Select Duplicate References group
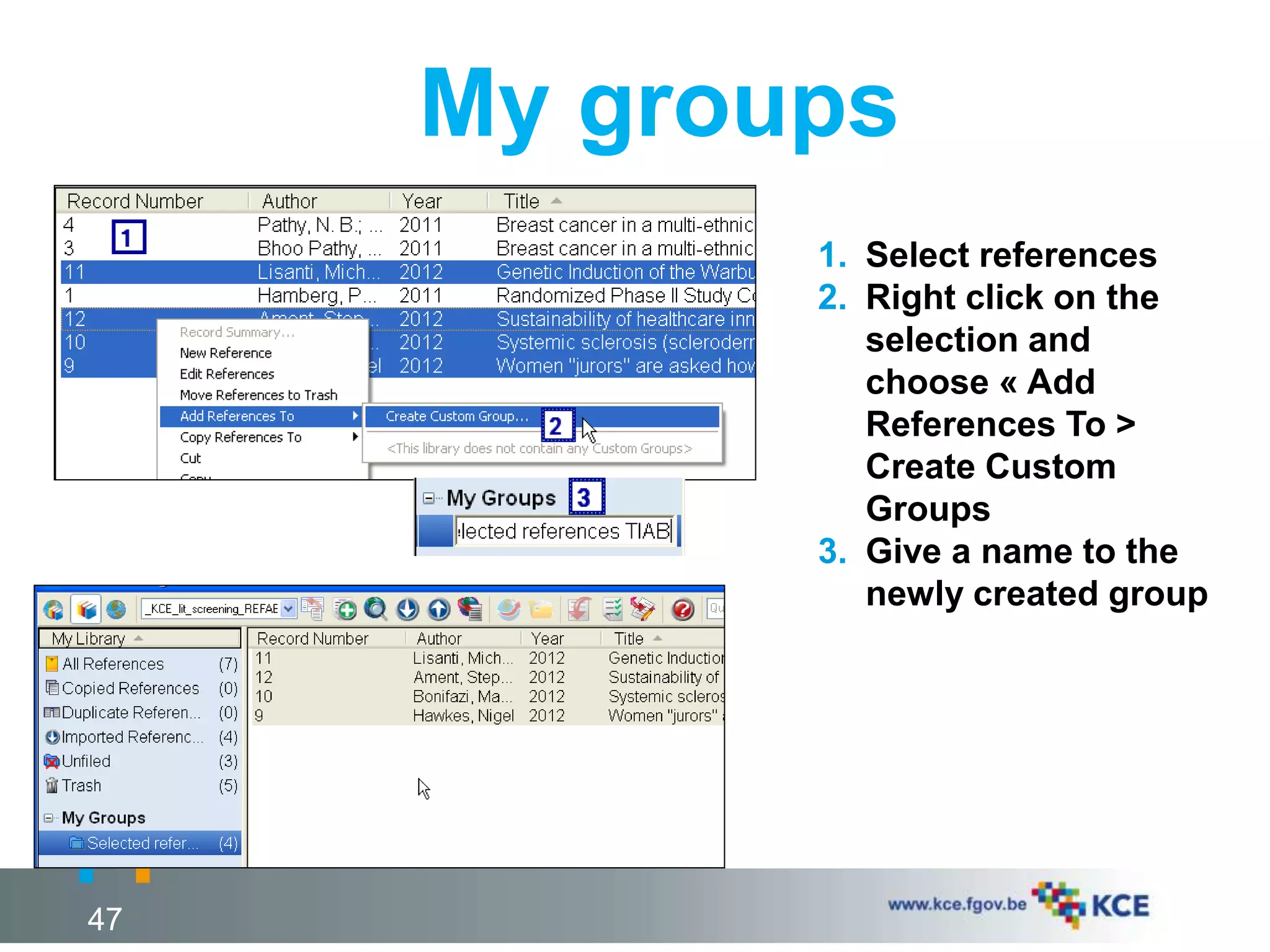Screen dimensions: 1270x952 [x=141, y=713]
